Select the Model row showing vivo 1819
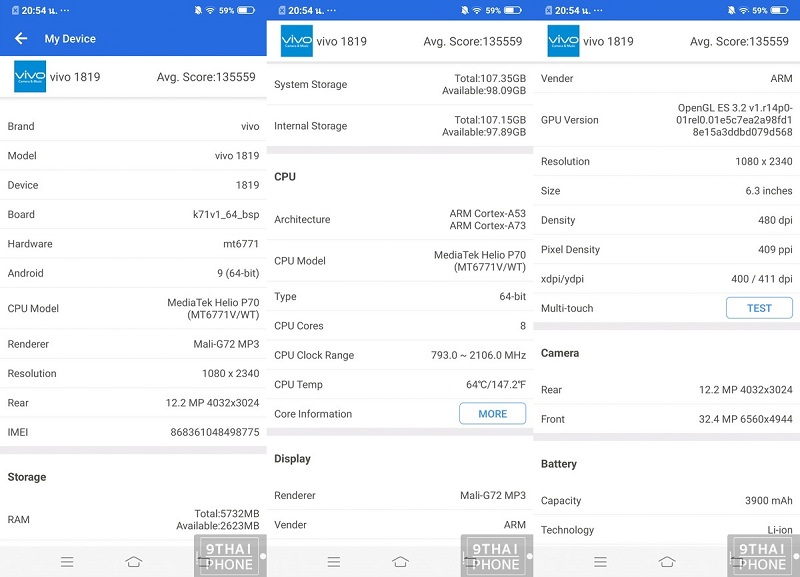Screen dimensions: 800x577 [133, 156]
